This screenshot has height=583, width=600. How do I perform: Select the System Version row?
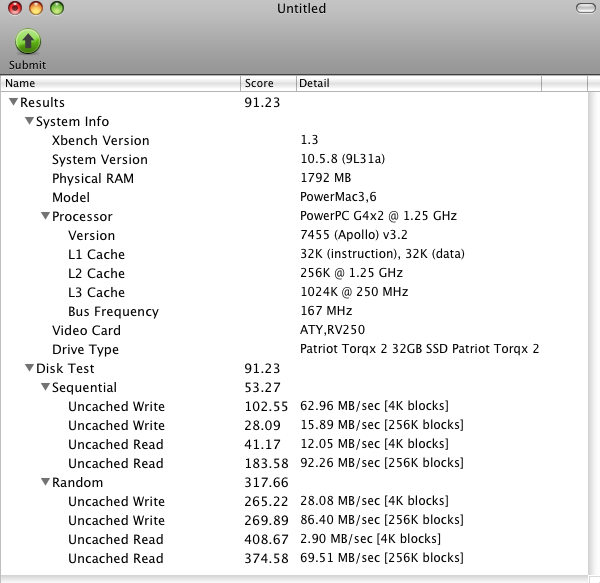294,159
